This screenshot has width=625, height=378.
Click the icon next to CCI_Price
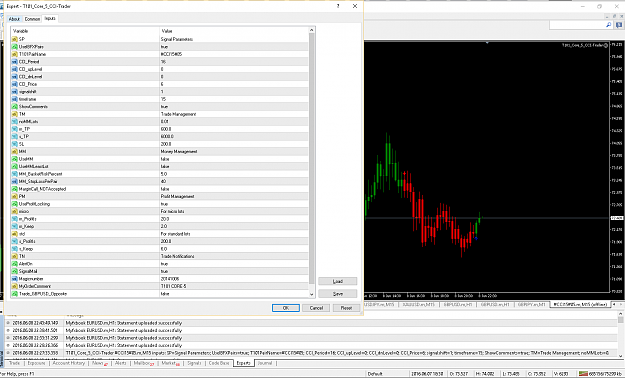pos(15,84)
